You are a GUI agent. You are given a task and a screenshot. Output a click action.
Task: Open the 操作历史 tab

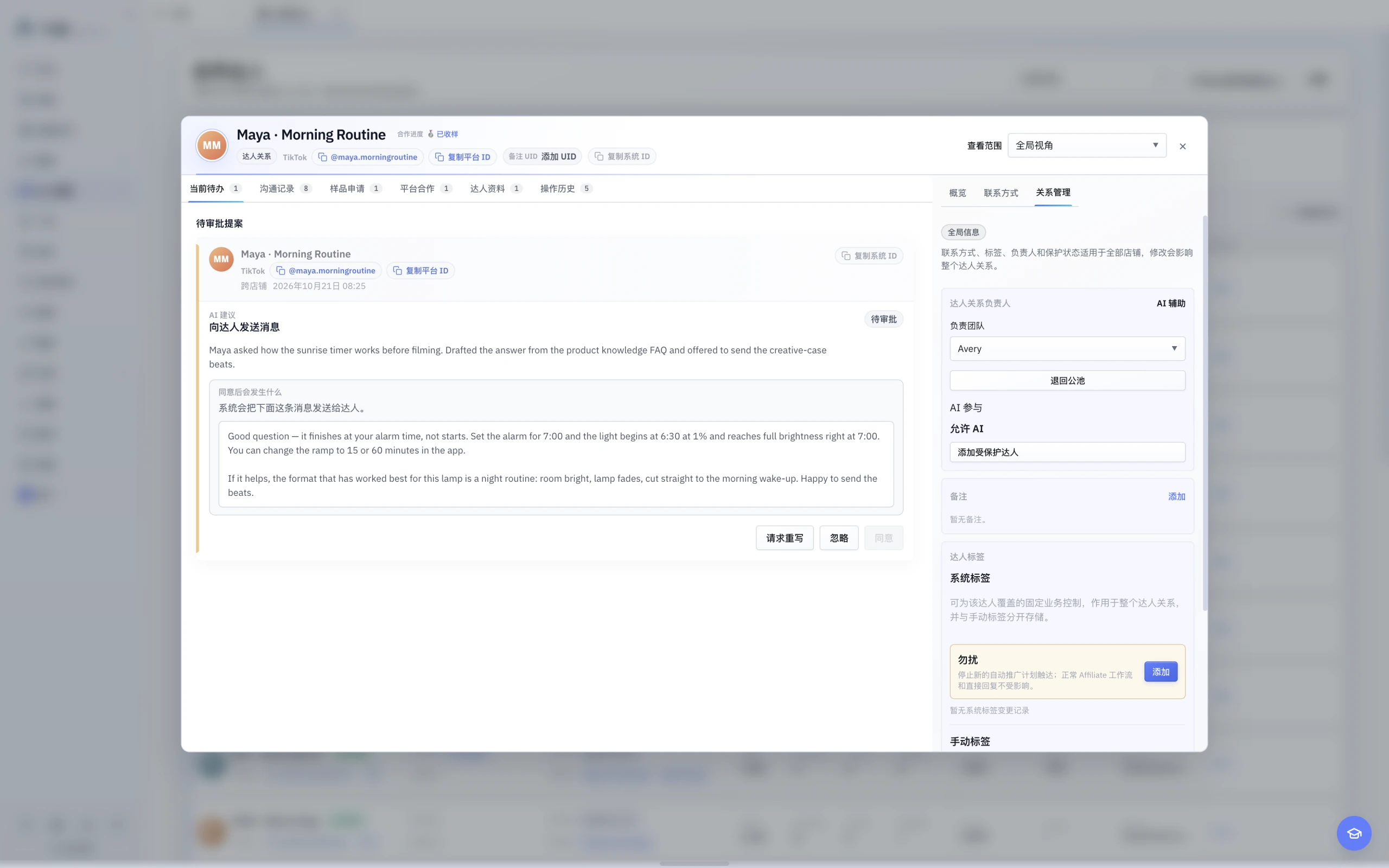[566, 188]
